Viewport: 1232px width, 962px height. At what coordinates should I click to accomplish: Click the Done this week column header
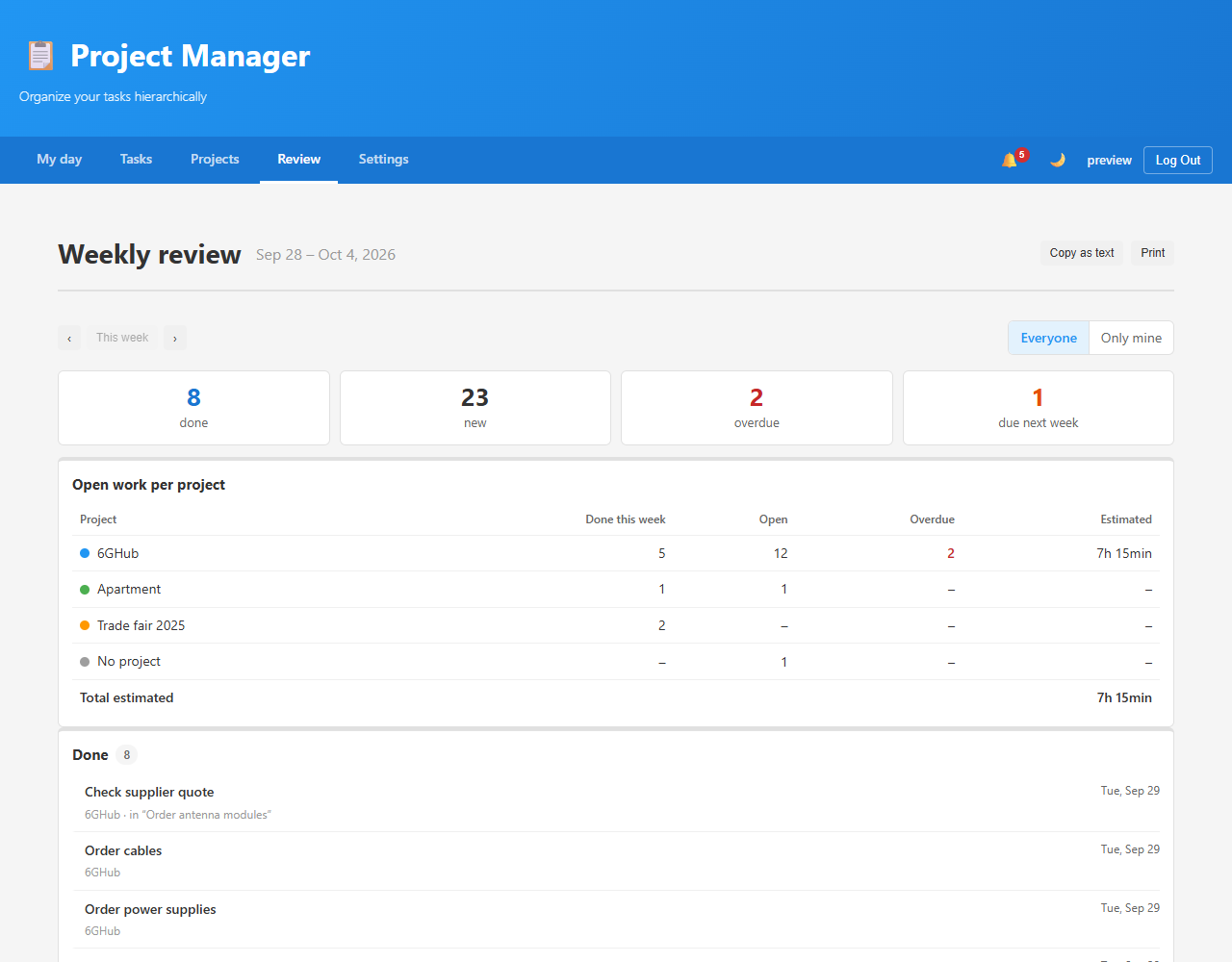click(x=626, y=519)
